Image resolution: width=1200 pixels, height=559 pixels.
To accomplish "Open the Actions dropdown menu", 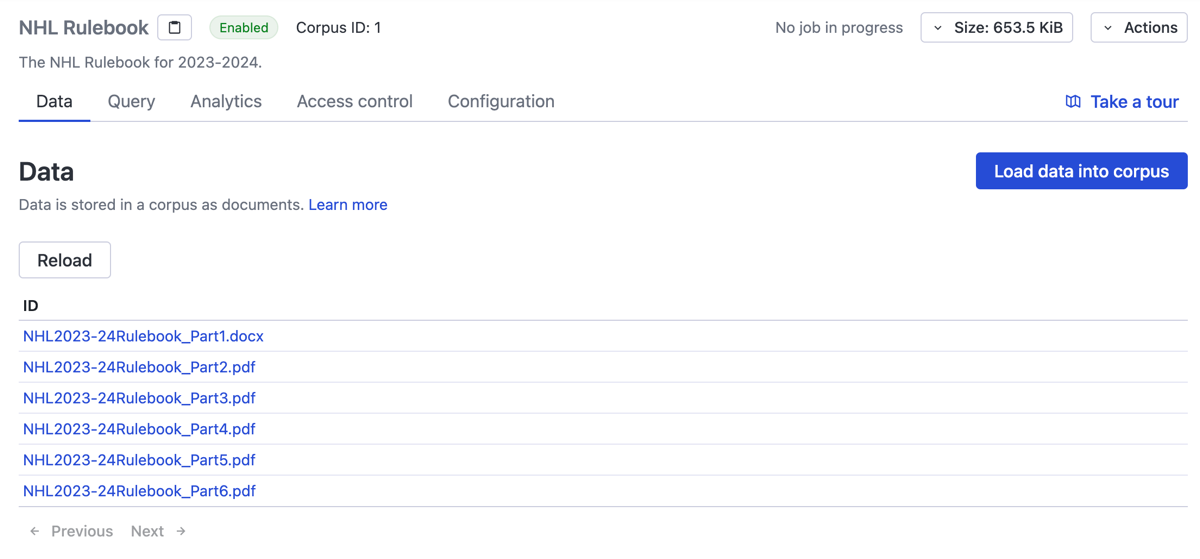I will coord(1139,28).
